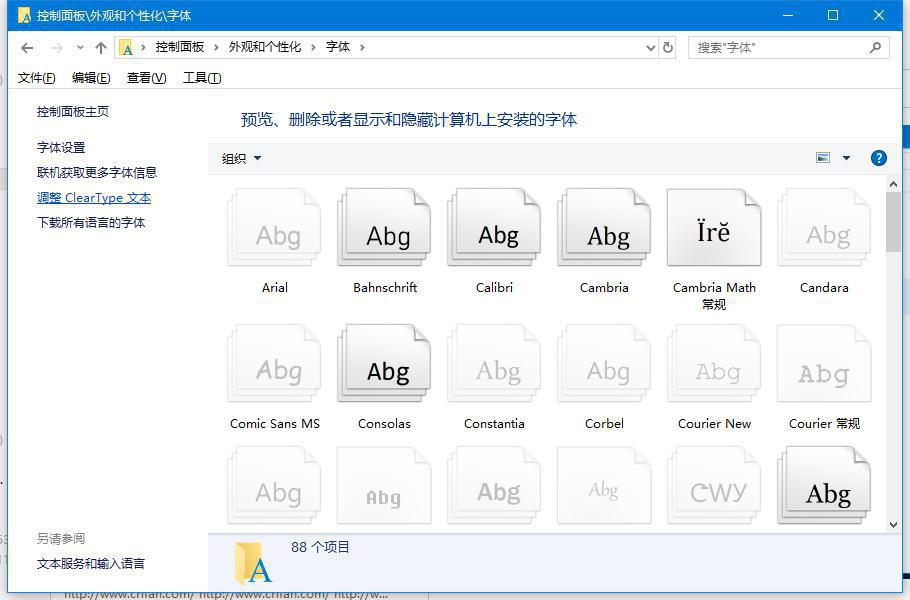Viewport: 910px width, 600px height.
Task: Select the Corbel font icon
Action: click(x=604, y=364)
